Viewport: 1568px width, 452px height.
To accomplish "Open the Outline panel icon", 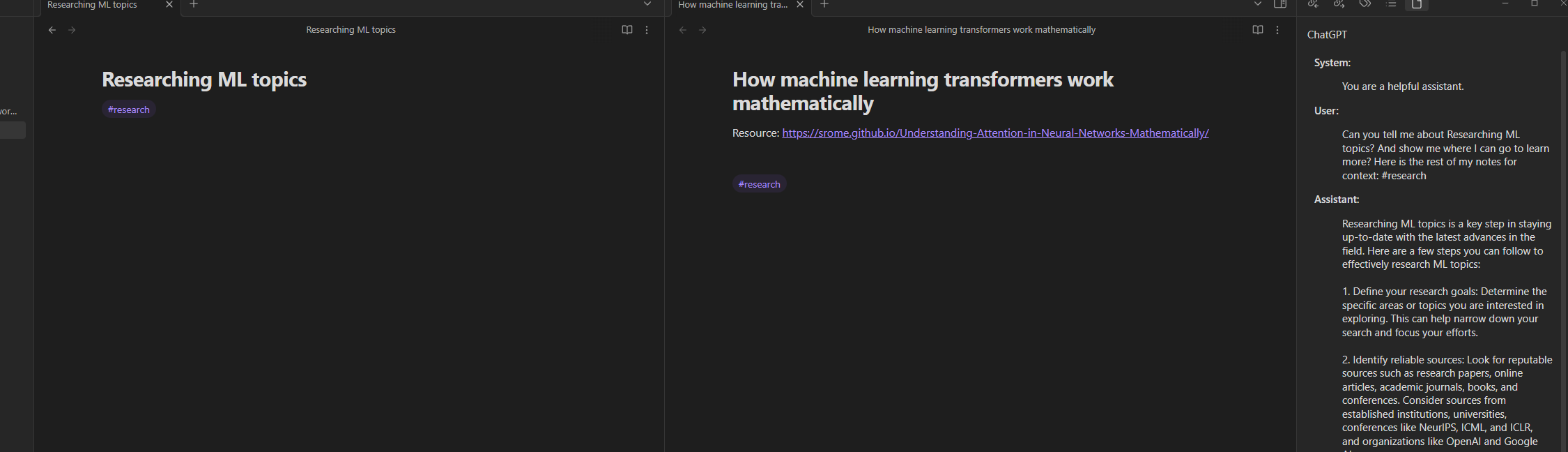I will (x=1391, y=3).
